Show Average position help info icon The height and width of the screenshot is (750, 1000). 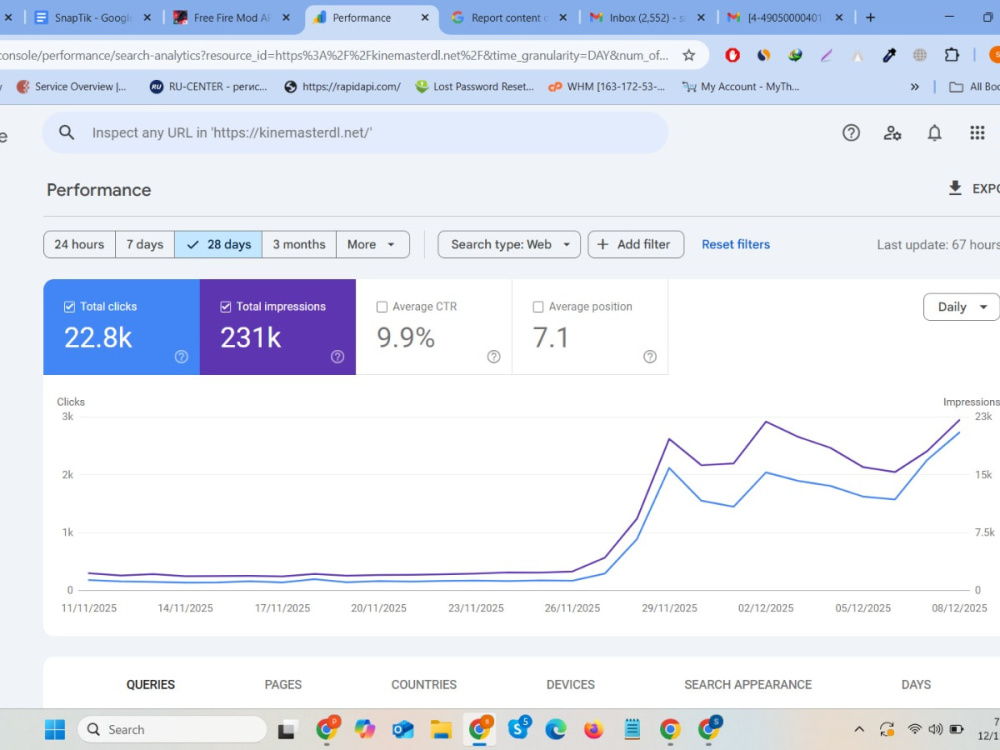(650, 357)
